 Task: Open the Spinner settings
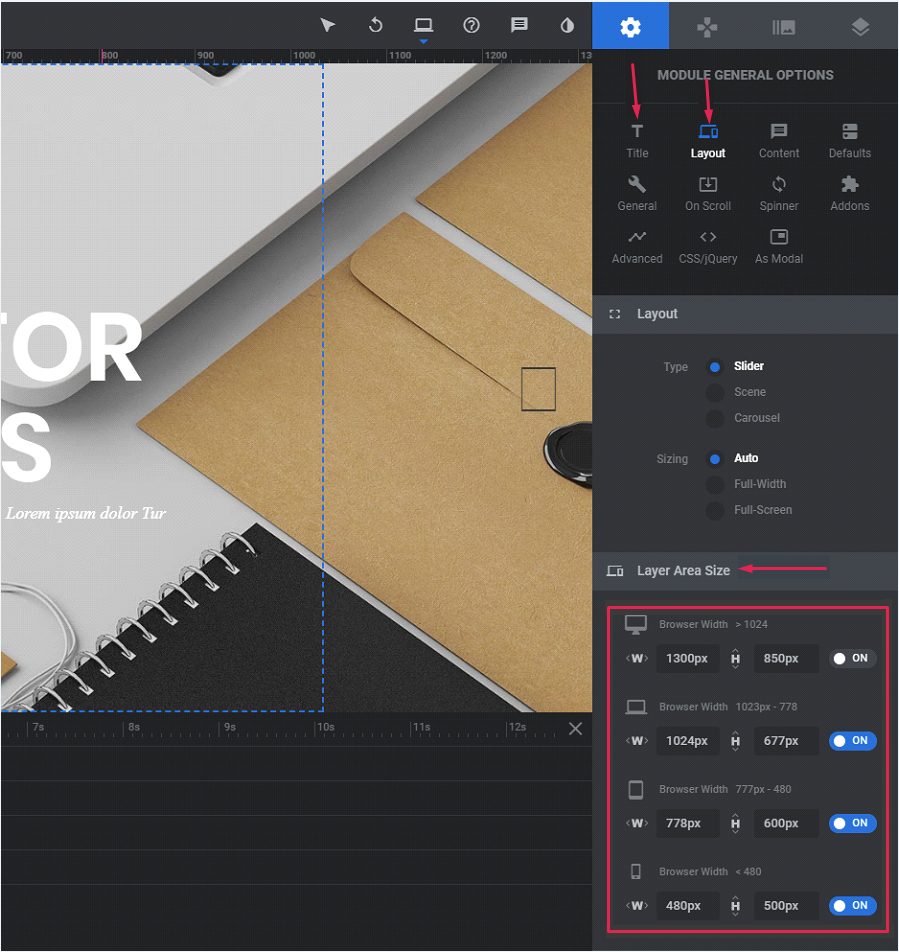[x=779, y=193]
